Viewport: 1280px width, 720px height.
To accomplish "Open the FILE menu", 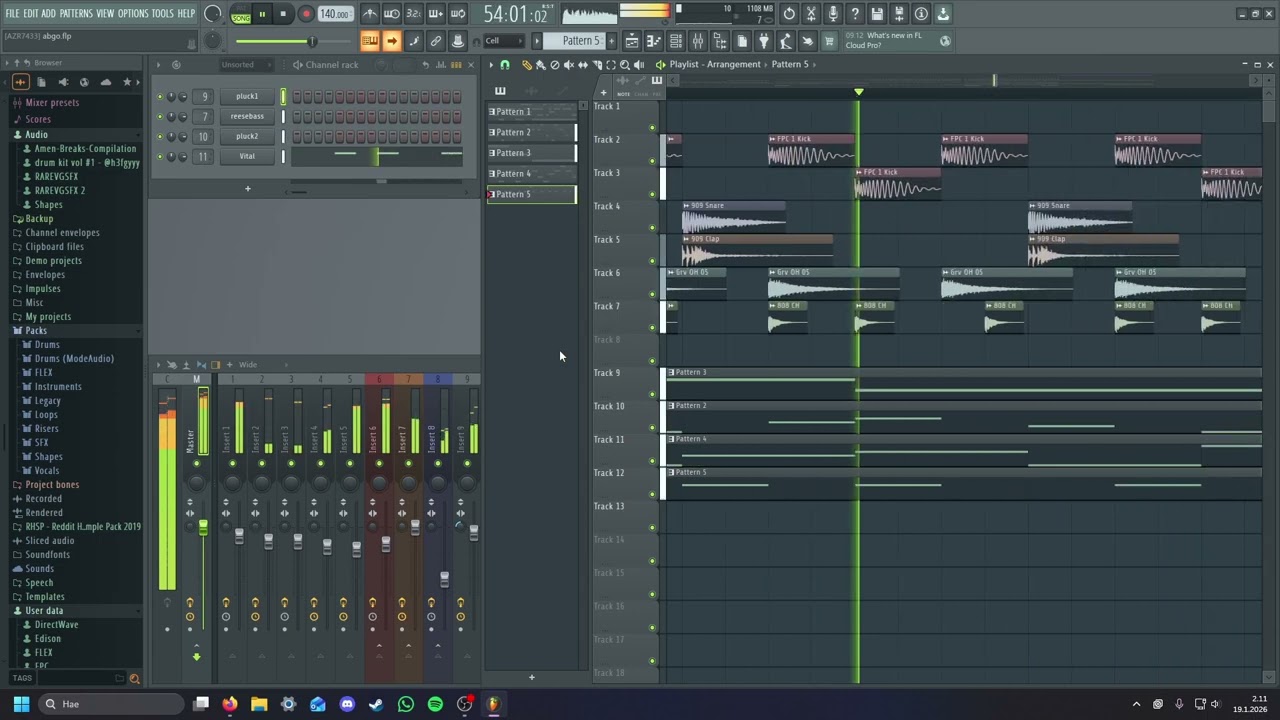I will click(x=12, y=14).
